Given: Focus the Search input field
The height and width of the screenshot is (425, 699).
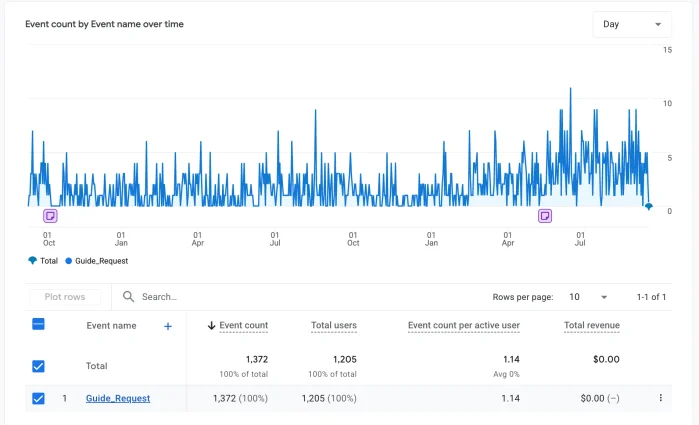Looking at the screenshot, I should tap(159, 297).
